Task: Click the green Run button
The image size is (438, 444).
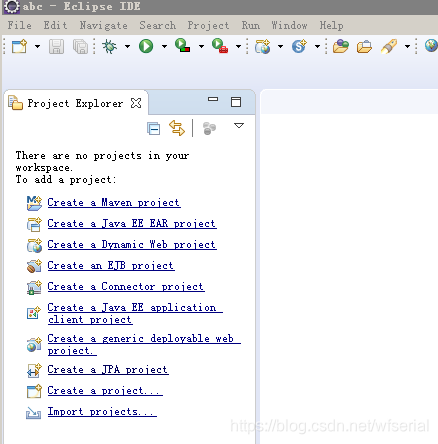Action: click(146, 46)
